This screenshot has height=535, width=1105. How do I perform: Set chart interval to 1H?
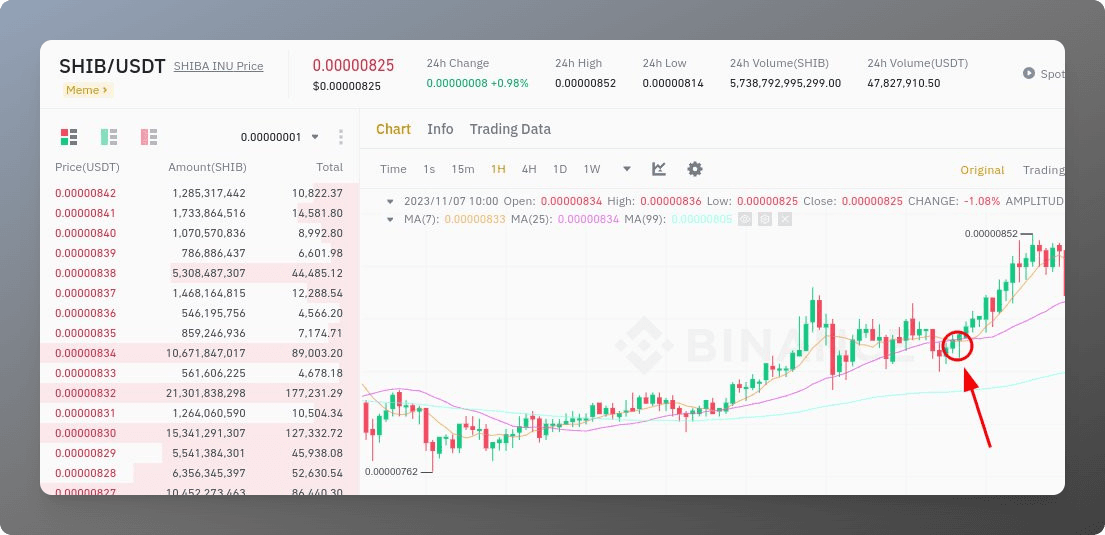[498, 169]
